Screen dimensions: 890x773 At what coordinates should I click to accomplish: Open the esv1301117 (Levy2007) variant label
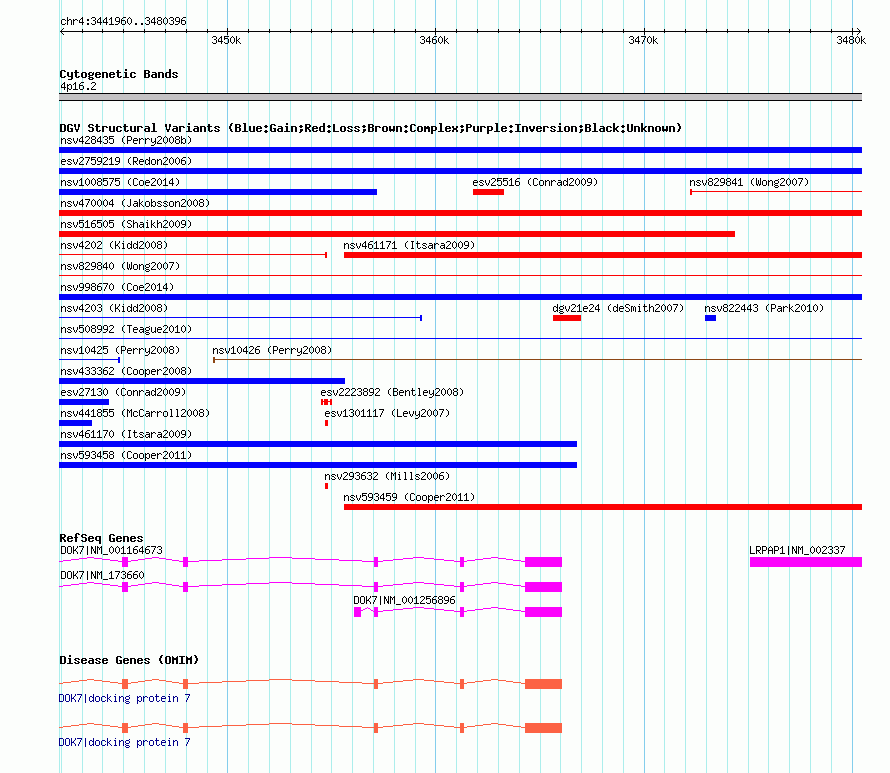tap(387, 413)
